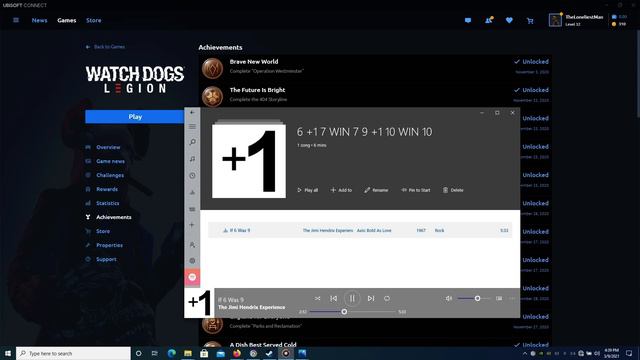This screenshot has height=360, width=640.
Task: Click Ubisoft Connect vertical scrollbar
Action: pos(638,73)
